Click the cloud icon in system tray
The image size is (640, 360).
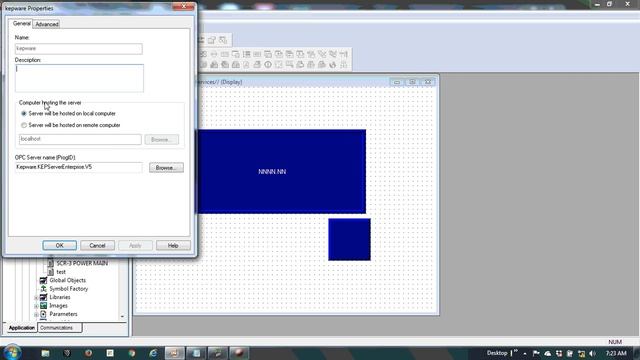pos(547,353)
